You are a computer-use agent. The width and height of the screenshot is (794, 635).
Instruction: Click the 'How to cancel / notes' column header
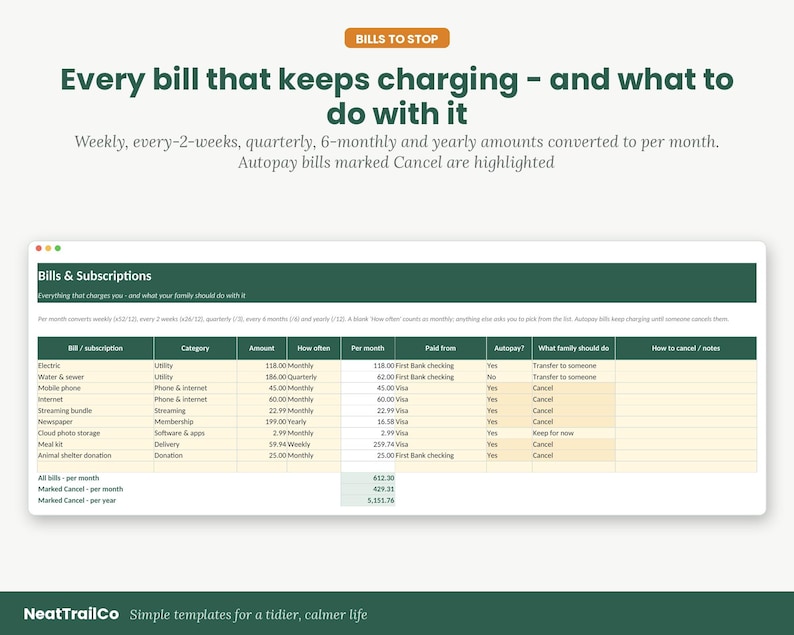[x=686, y=348]
